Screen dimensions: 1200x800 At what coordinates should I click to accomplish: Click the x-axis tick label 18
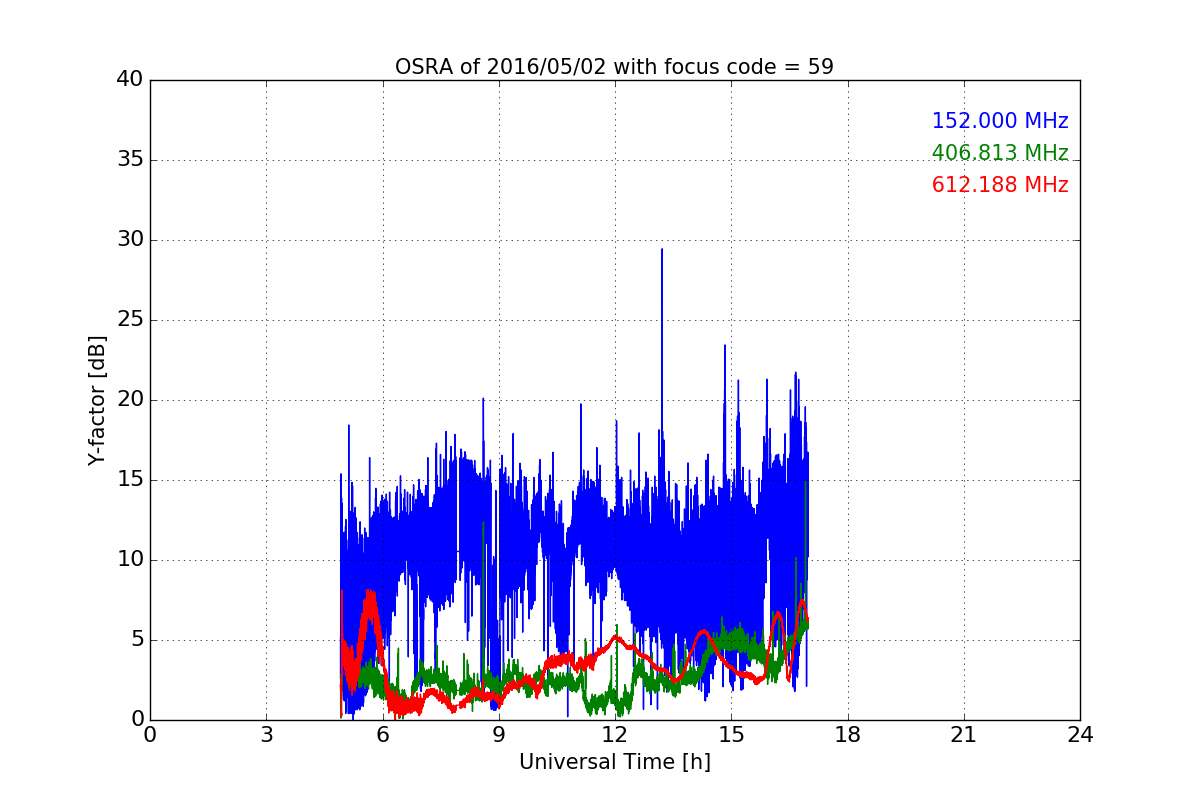tap(847, 735)
